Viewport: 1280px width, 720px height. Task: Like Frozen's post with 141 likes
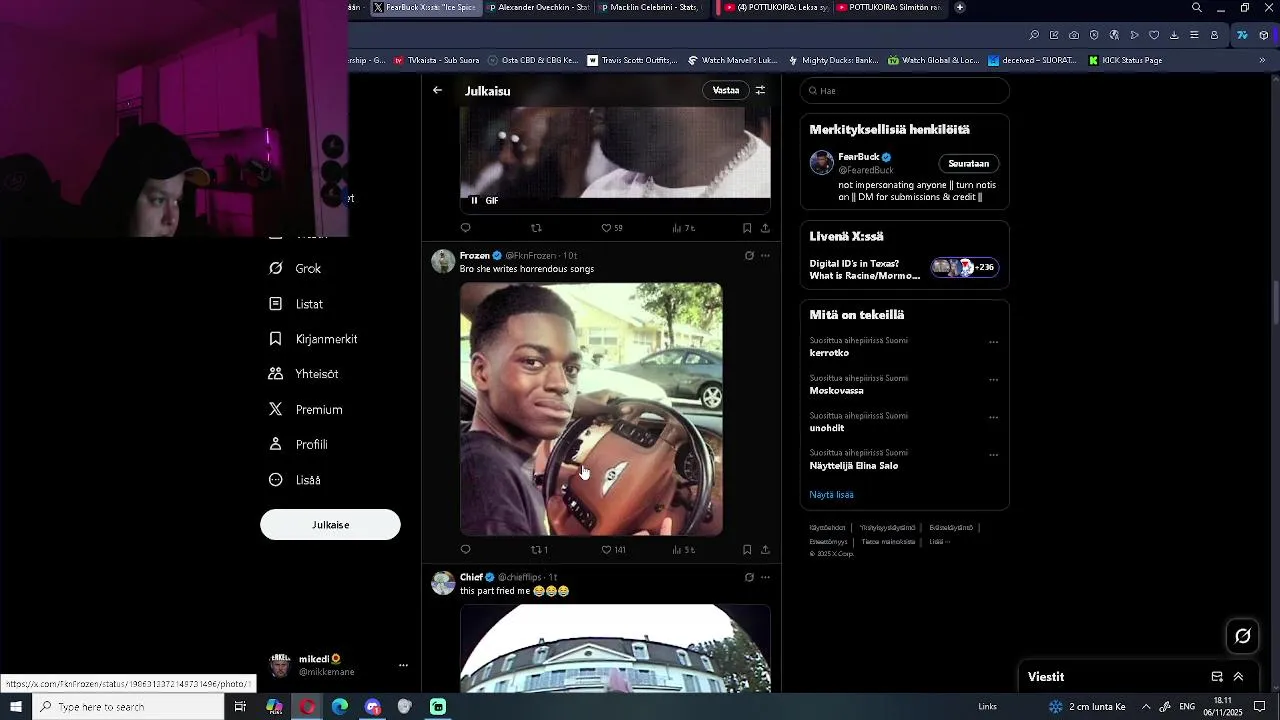tap(613, 550)
